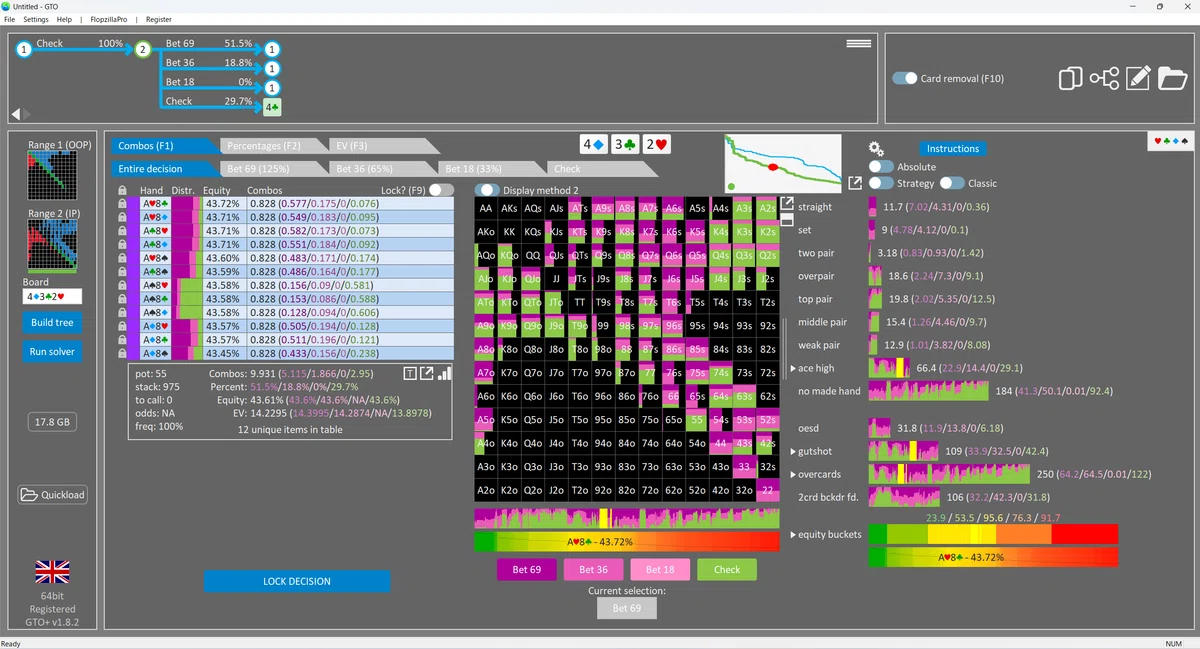The image size is (1200, 649).
Task: Expand the gutshot category
Action: pyautogui.click(x=793, y=452)
